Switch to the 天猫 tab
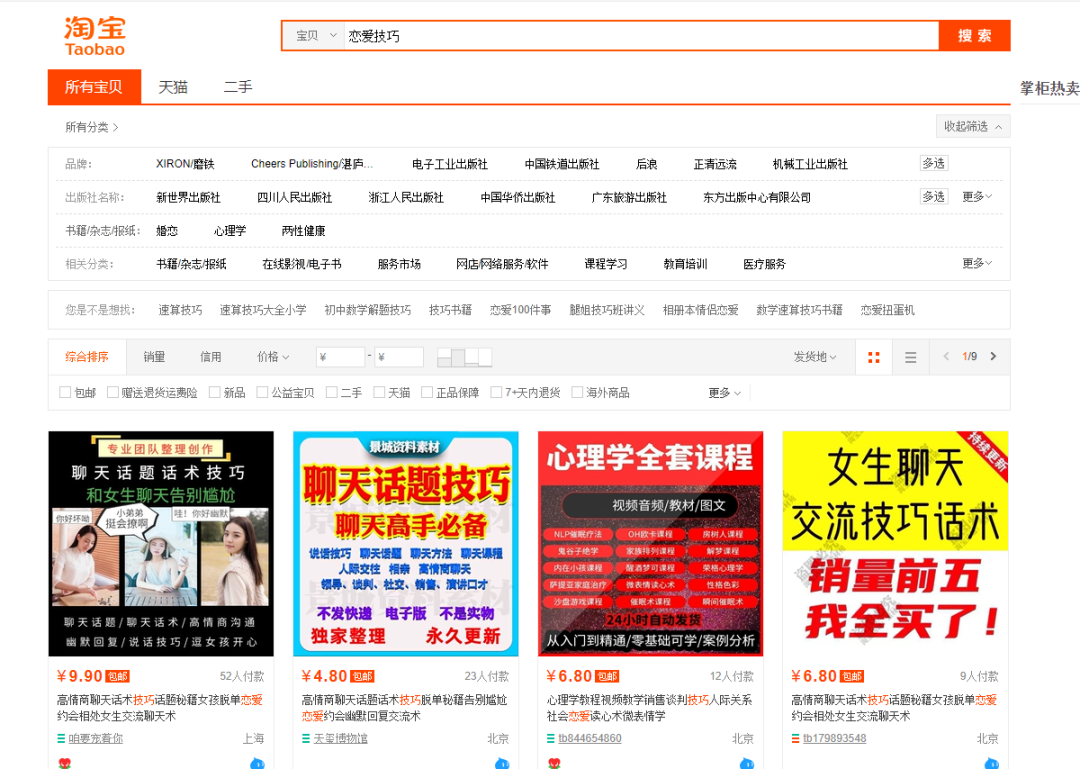 click(x=173, y=87)
